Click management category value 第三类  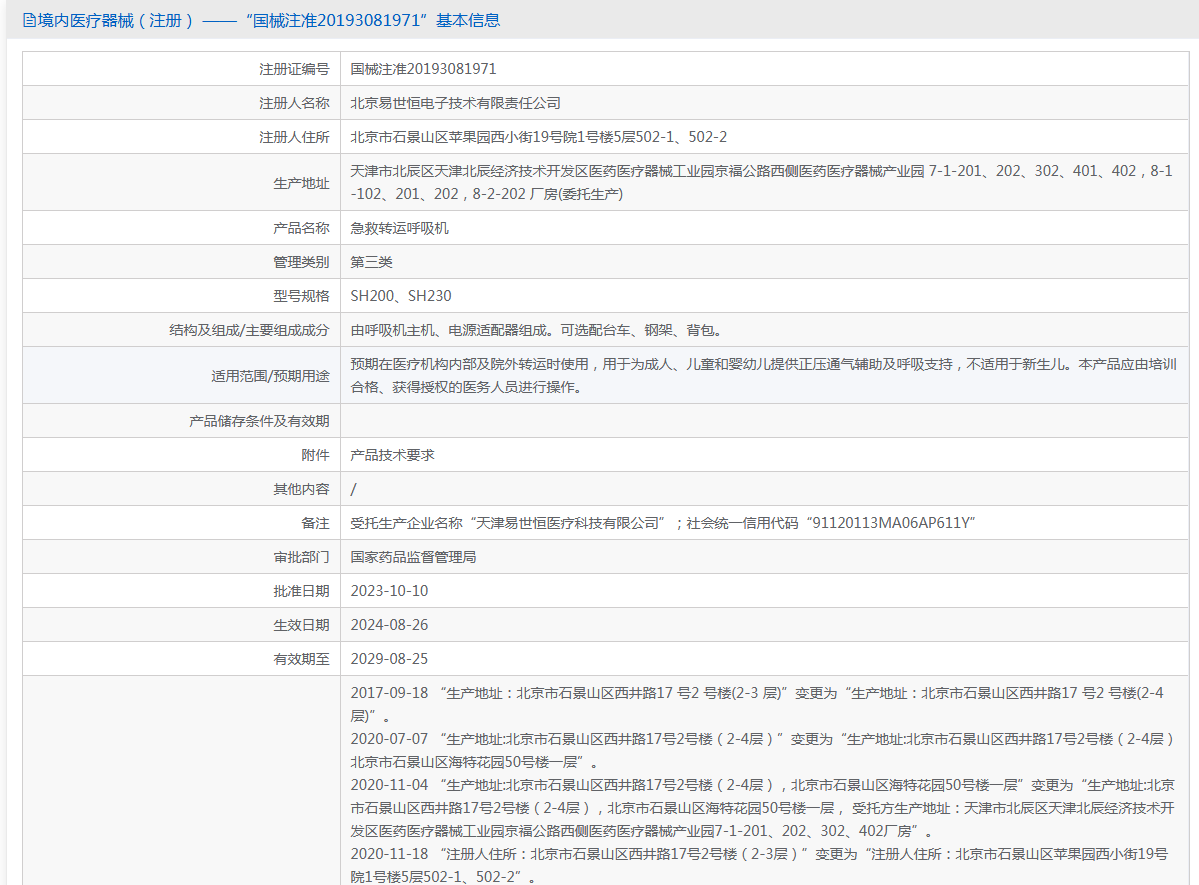(371, 262)
